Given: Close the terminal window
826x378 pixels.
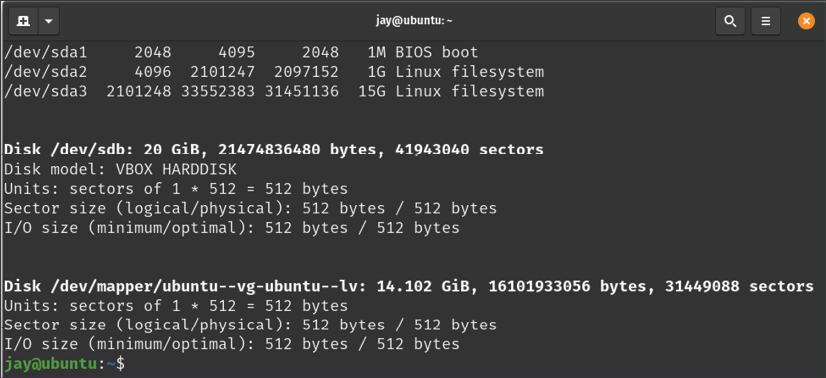Looking at the screenshot, I should tap(806, 21).
